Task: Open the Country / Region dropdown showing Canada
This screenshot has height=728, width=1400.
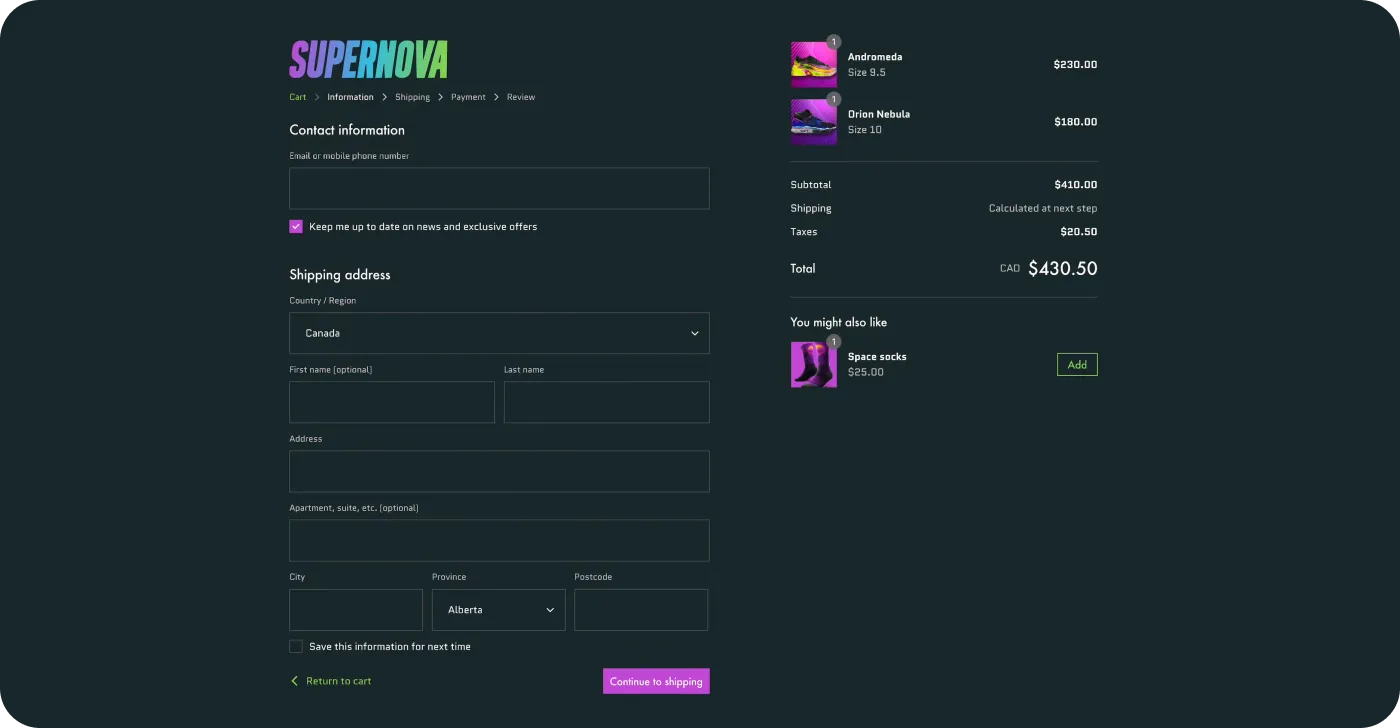Action: point(498,333)
